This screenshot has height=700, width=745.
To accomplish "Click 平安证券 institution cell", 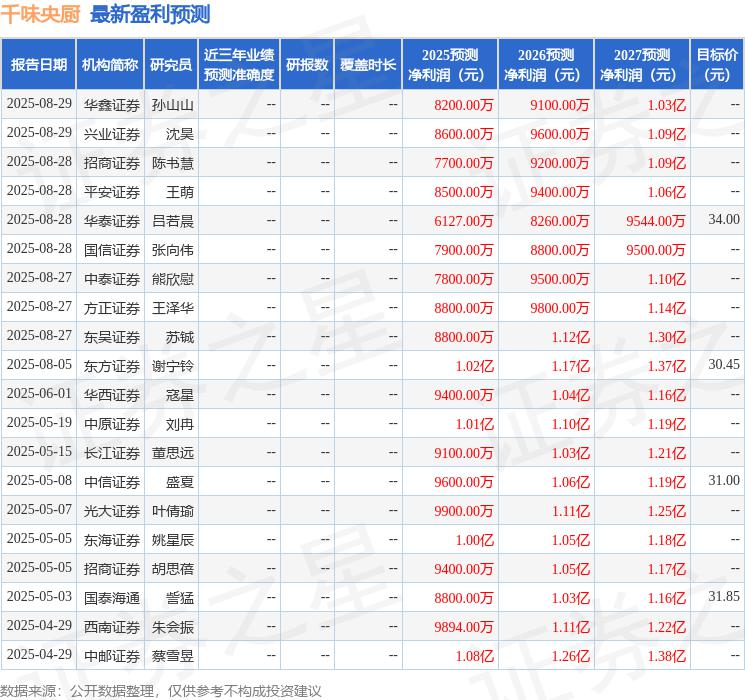I will (112, 192).
